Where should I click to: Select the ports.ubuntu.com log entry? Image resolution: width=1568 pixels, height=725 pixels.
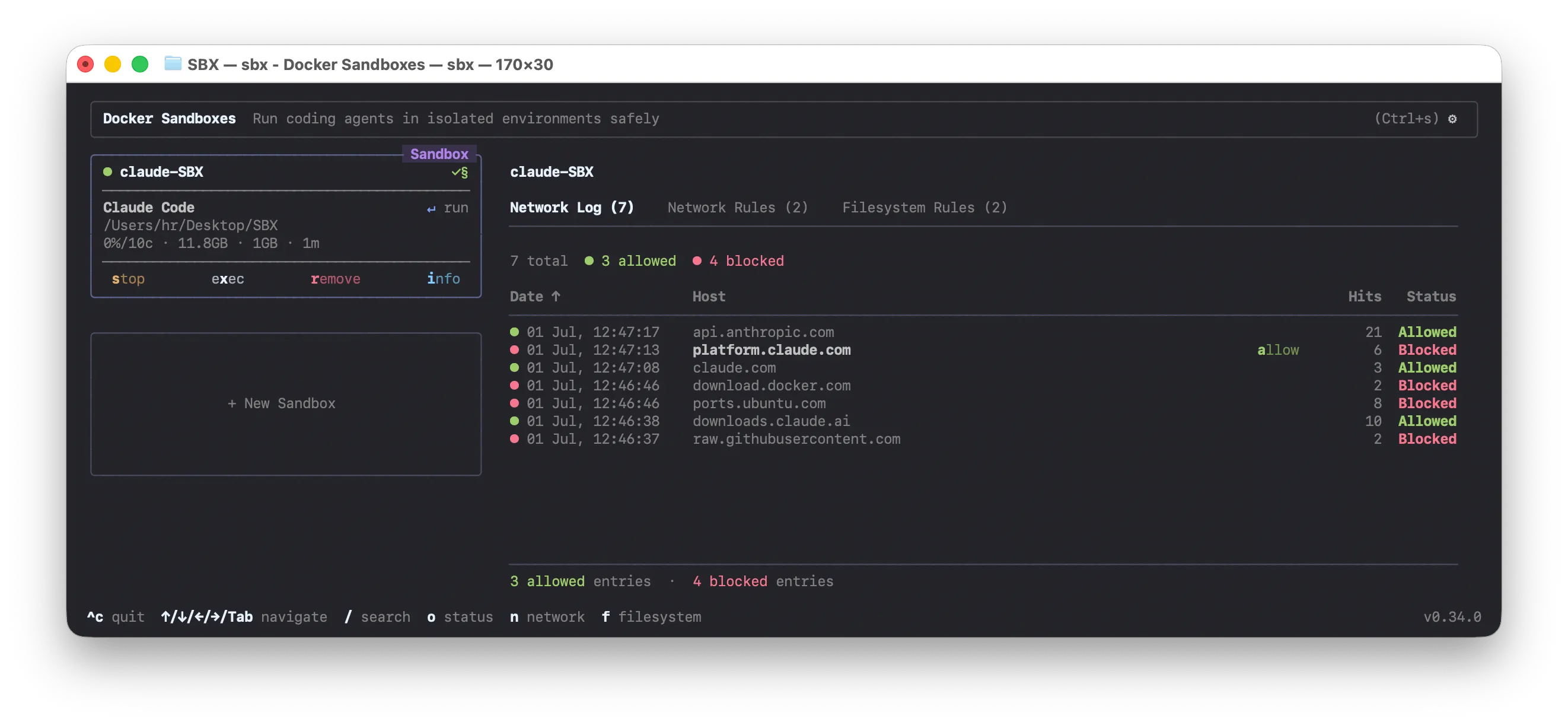pos(983,403)
